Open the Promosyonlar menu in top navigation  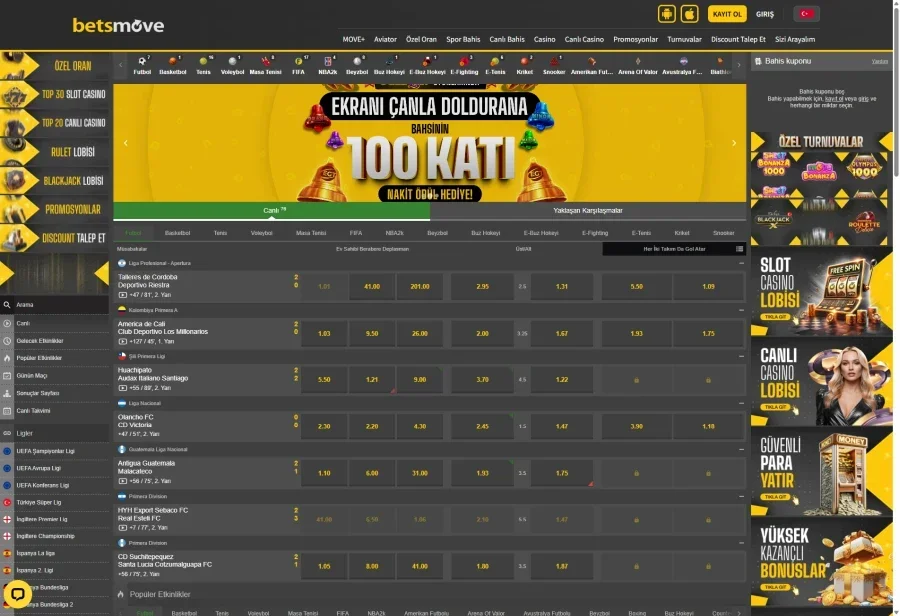click(x=635, y=40)
